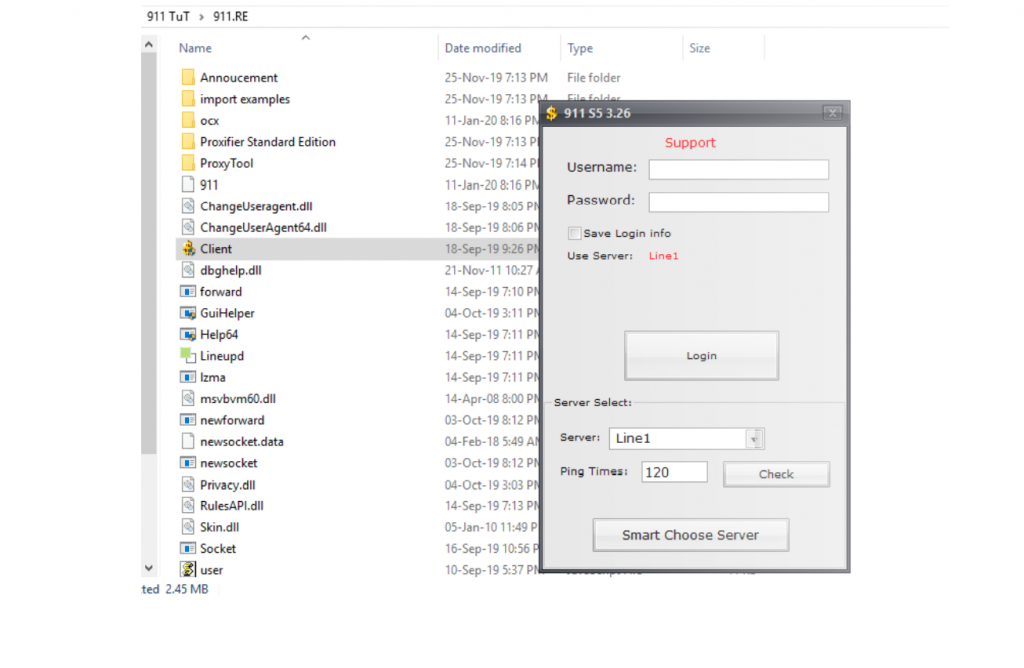Screen dimensions: 1024x668
Task: Select the Skin.dll file icon
Action: (188, 527)
